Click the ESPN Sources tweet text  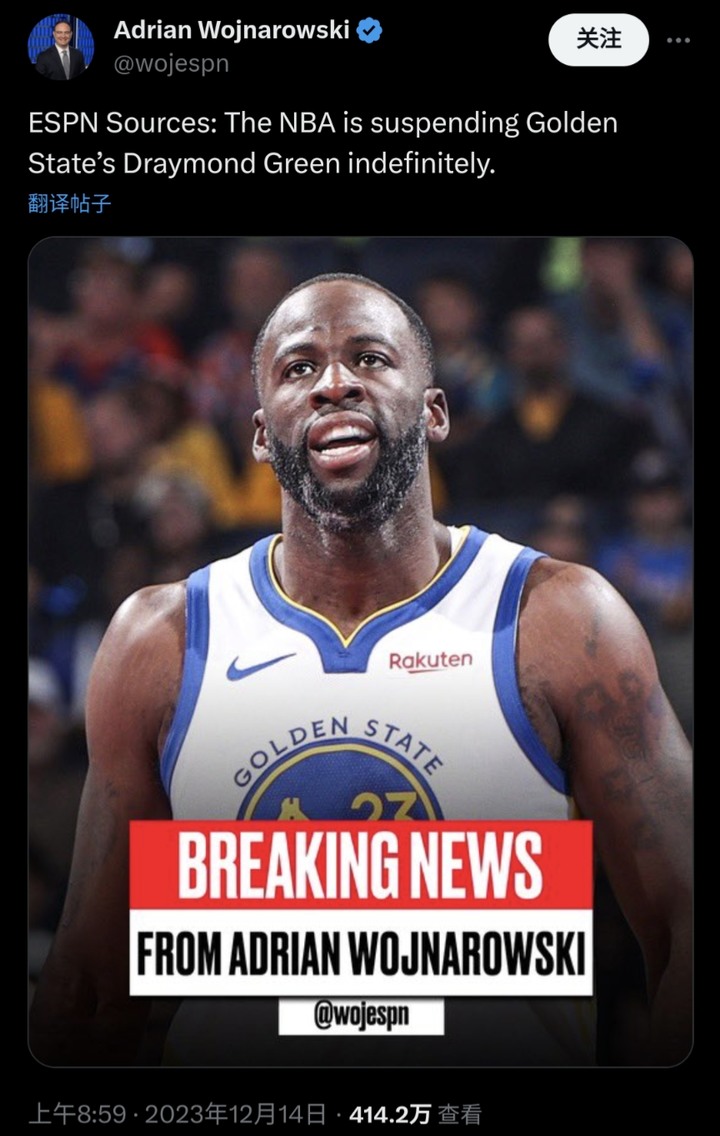[x=323, y=143]
